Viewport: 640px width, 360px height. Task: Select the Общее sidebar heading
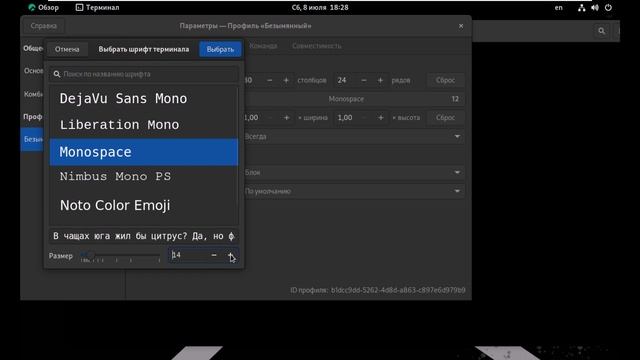coord(33,49)
